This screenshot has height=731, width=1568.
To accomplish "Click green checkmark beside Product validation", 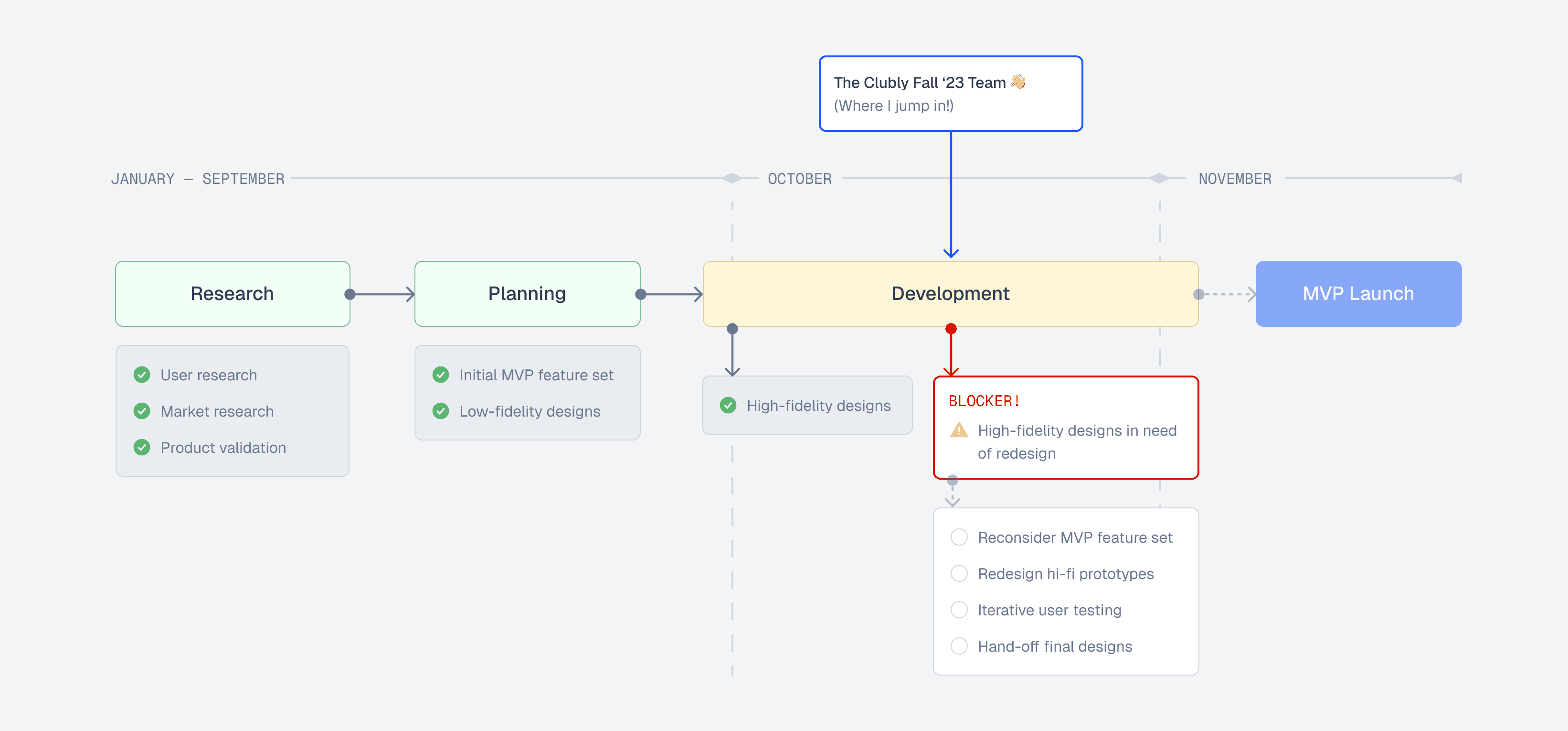I will click(x=142, y=448).
